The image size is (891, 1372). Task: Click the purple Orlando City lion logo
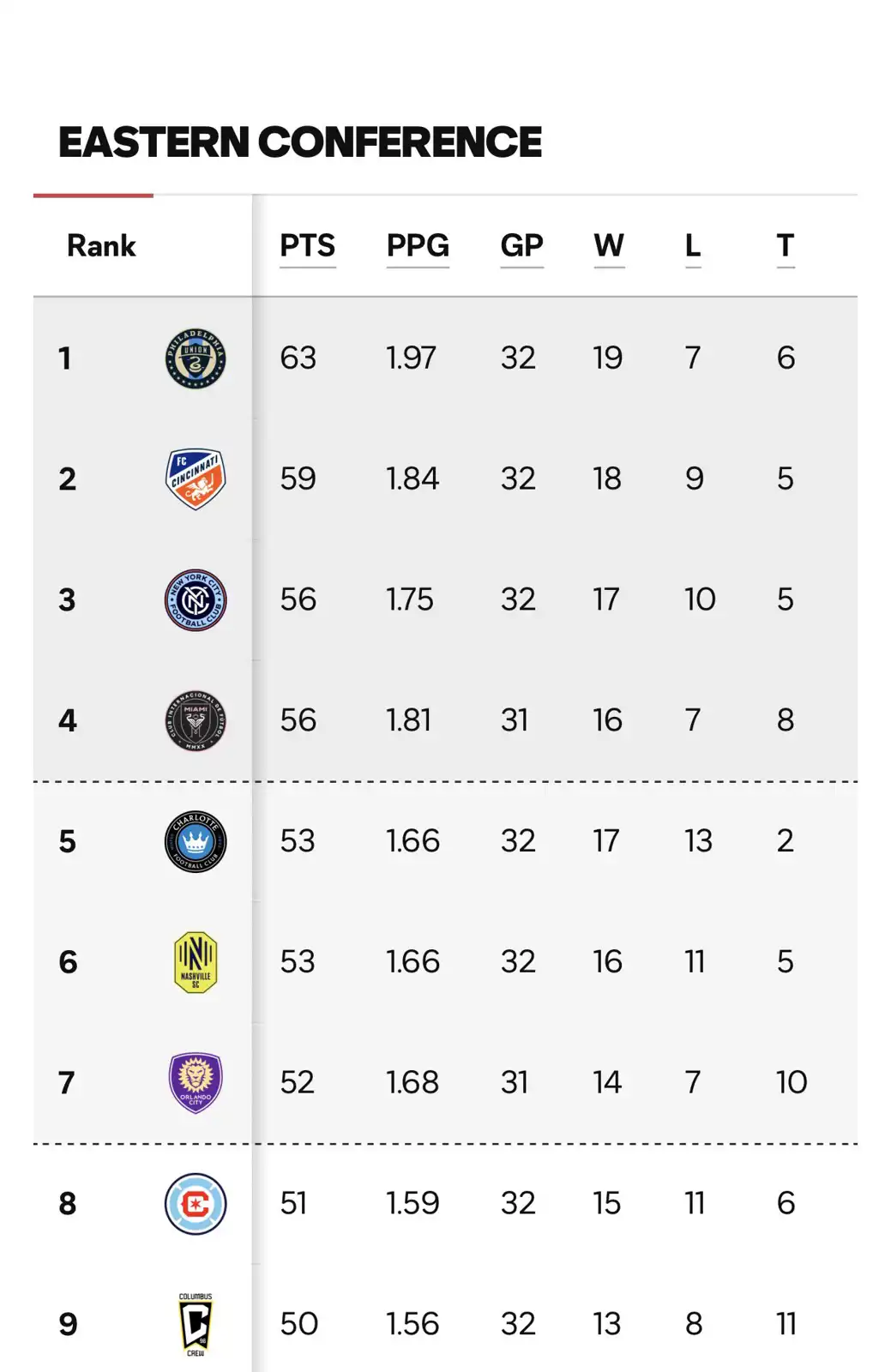[x=196, y=1082]
